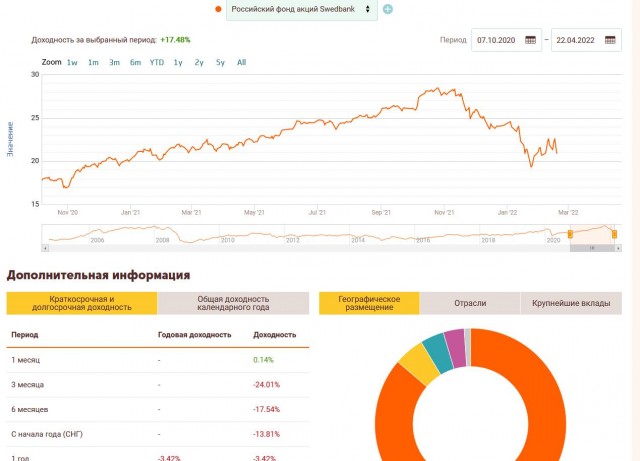Viewport: 640px width, 461px height.
Task: Show the All zoom range
Action: click(x=242, y=62)
